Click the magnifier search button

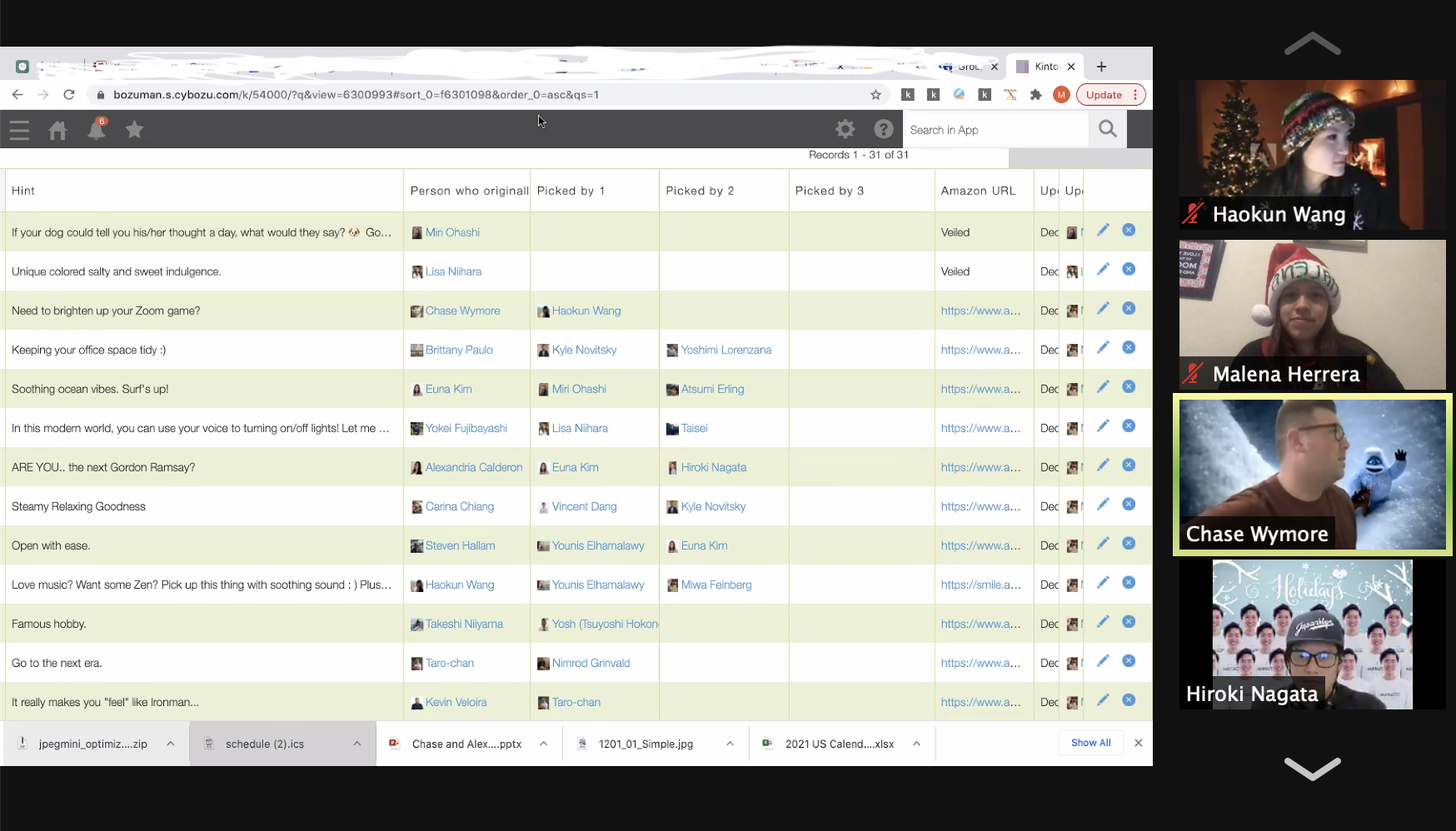click(1107, 129)
